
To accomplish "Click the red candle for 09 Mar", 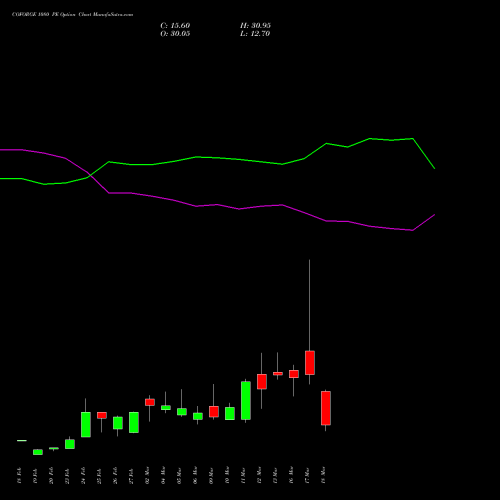I will [214, 411].
